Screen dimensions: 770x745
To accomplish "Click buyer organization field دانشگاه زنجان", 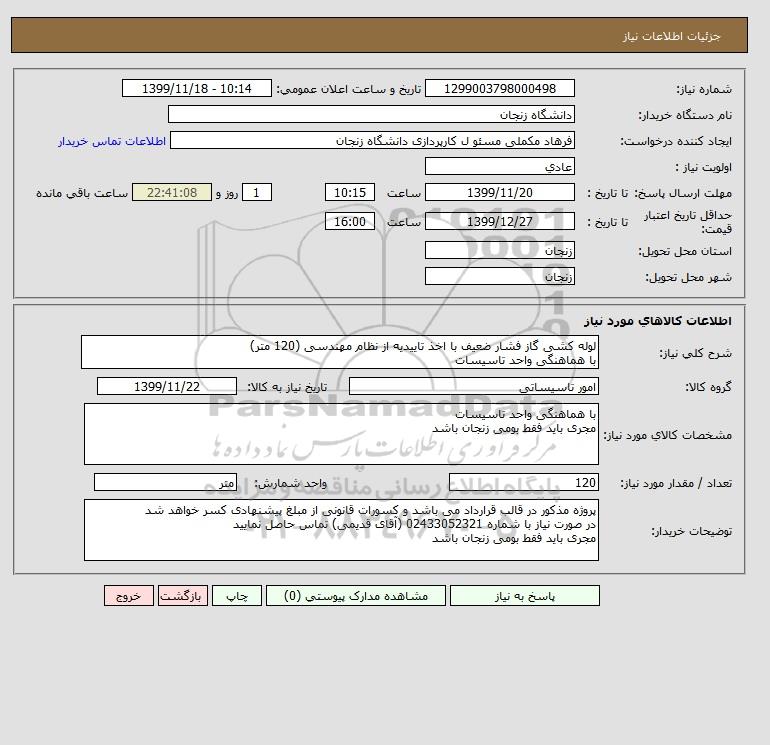I will (371, 114).
